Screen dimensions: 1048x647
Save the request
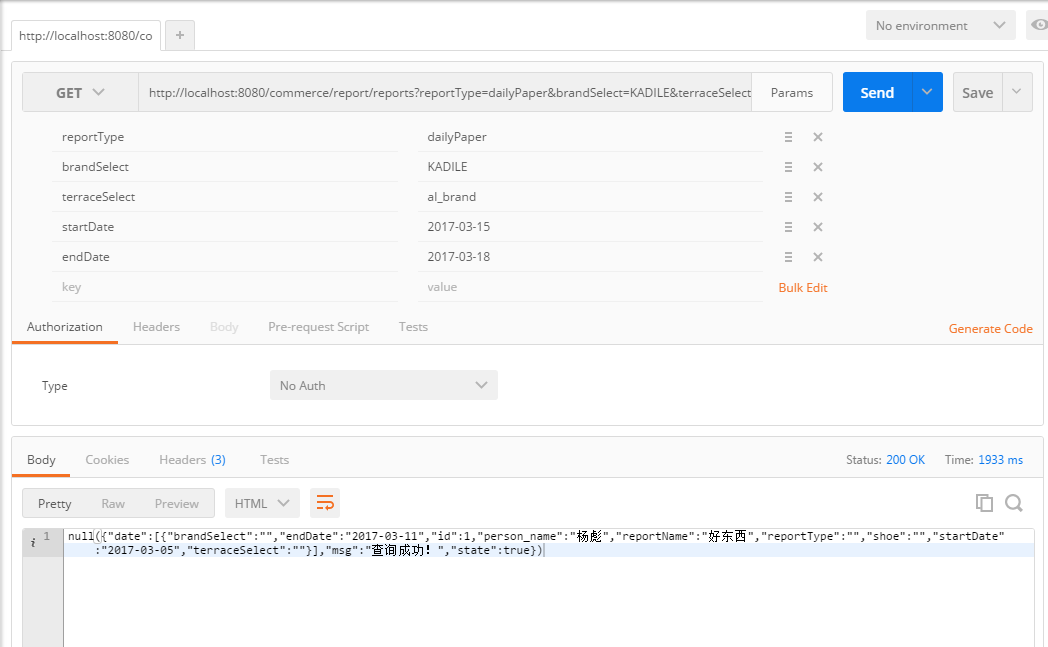point(977,92)
